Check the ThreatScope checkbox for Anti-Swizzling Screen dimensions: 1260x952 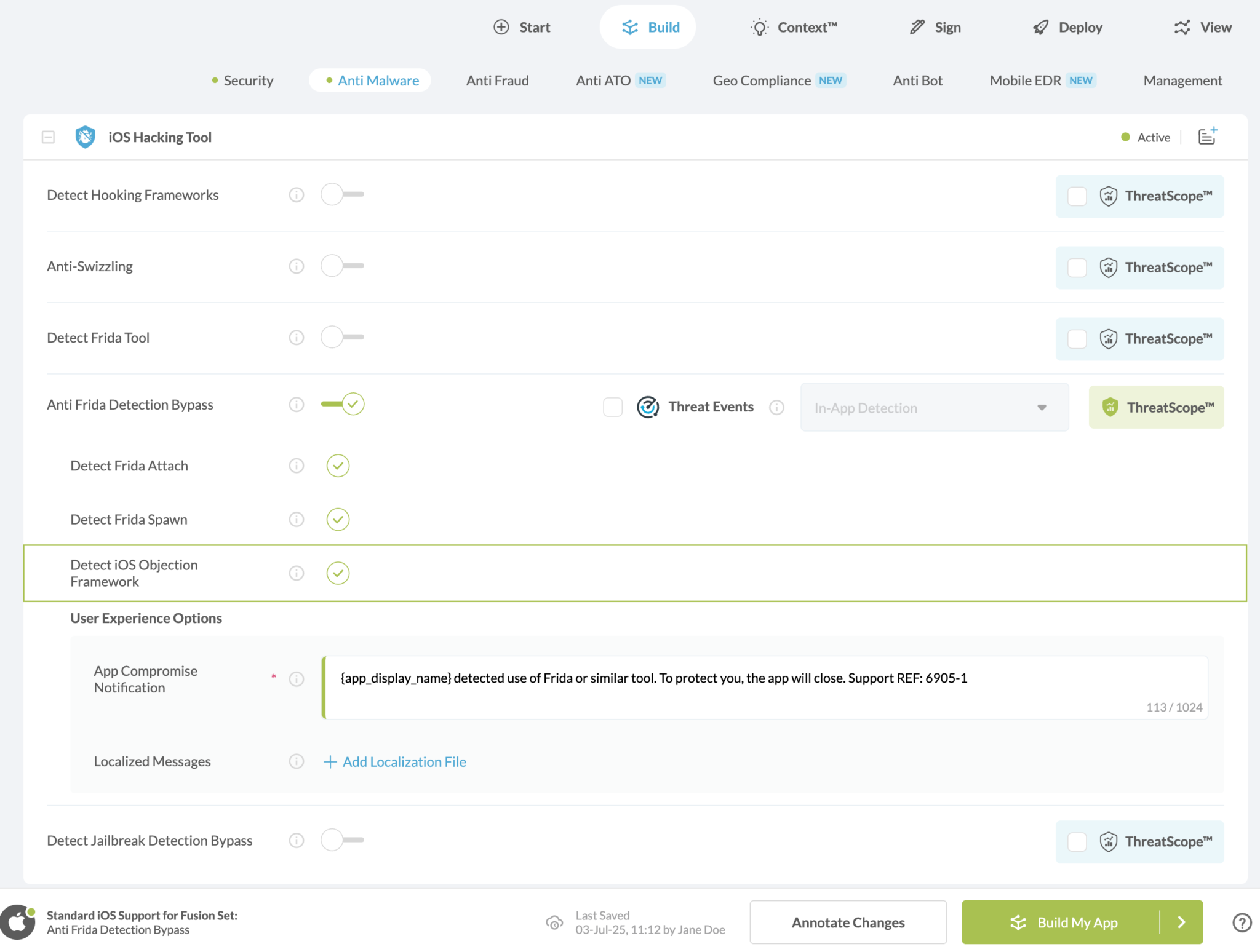click(1076, 267)
